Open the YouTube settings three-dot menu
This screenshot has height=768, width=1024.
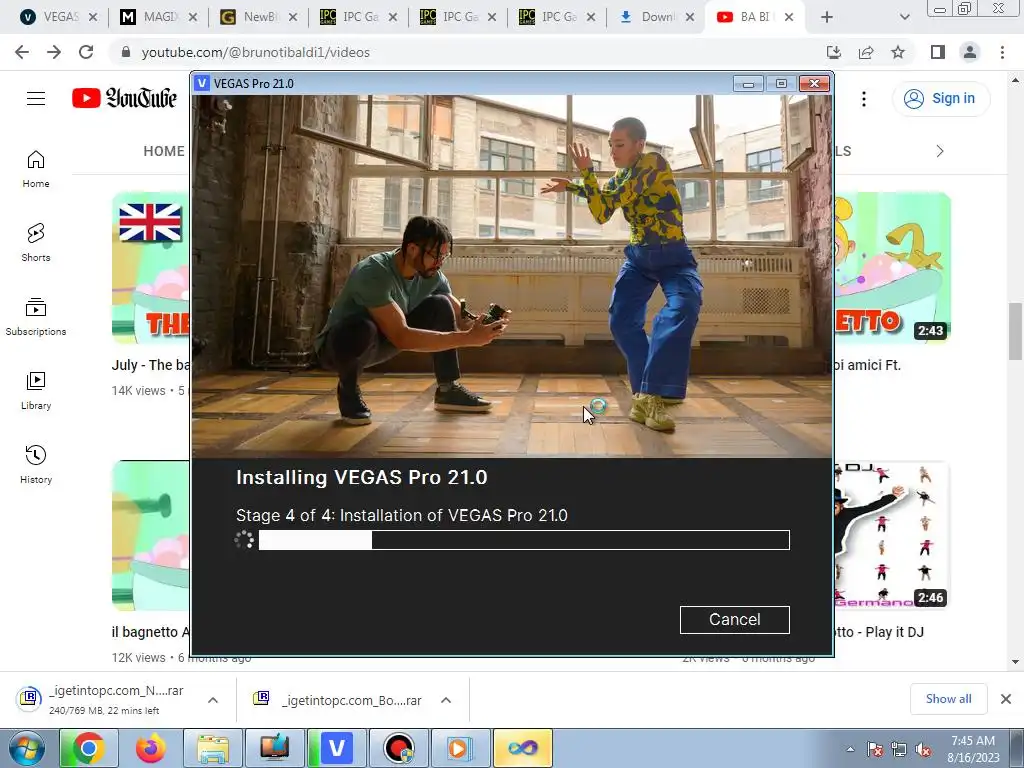click(x=863, y=99)
